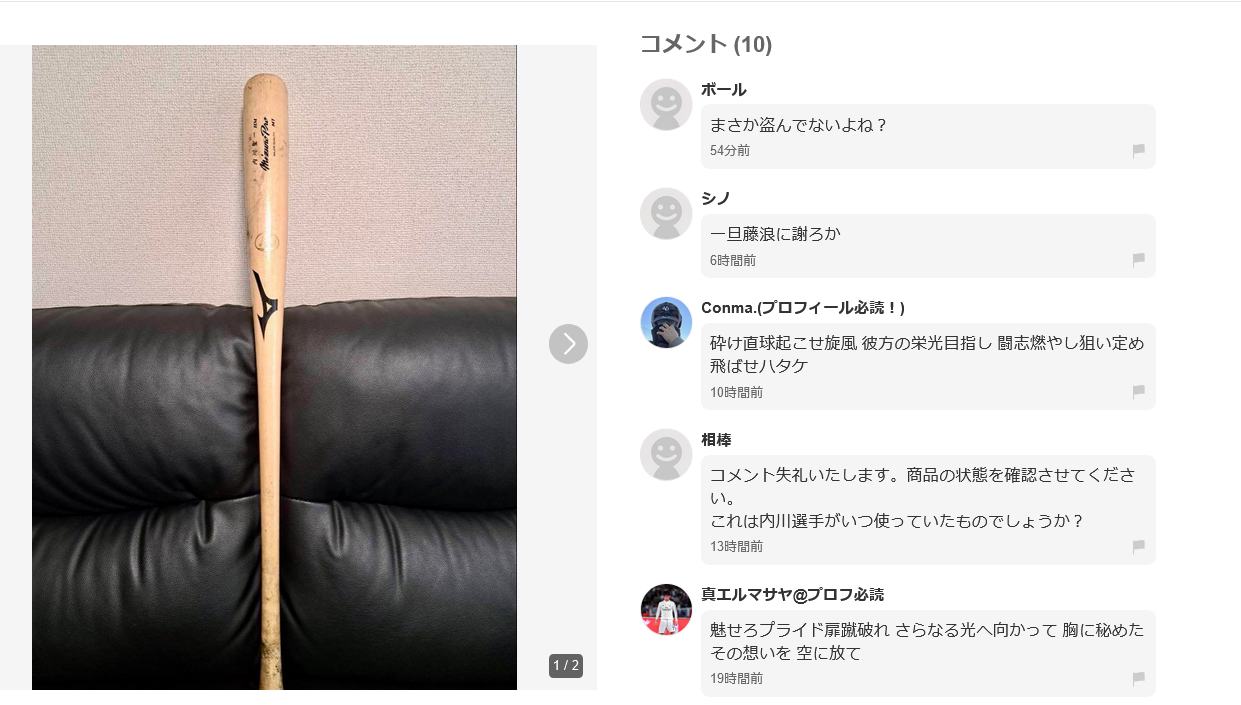Click the コメント (10) heading

[706, 44]
